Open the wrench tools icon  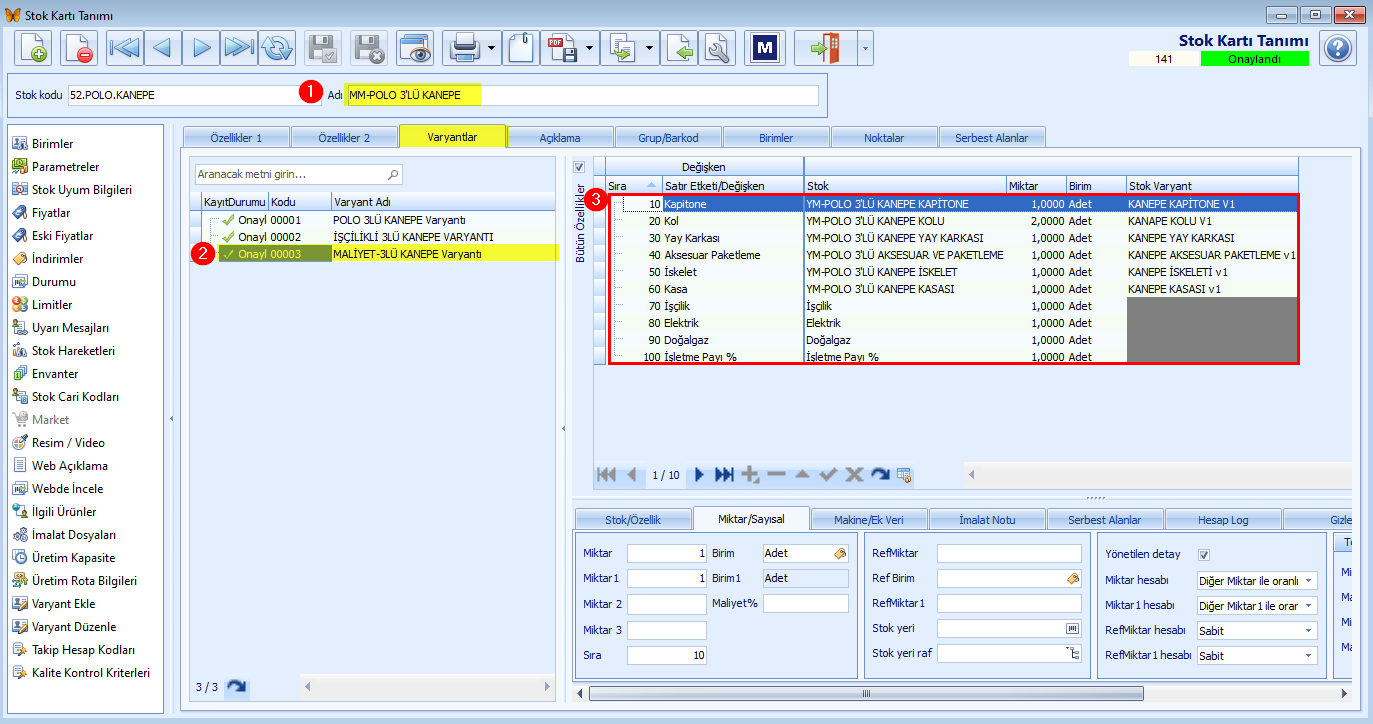717,47
